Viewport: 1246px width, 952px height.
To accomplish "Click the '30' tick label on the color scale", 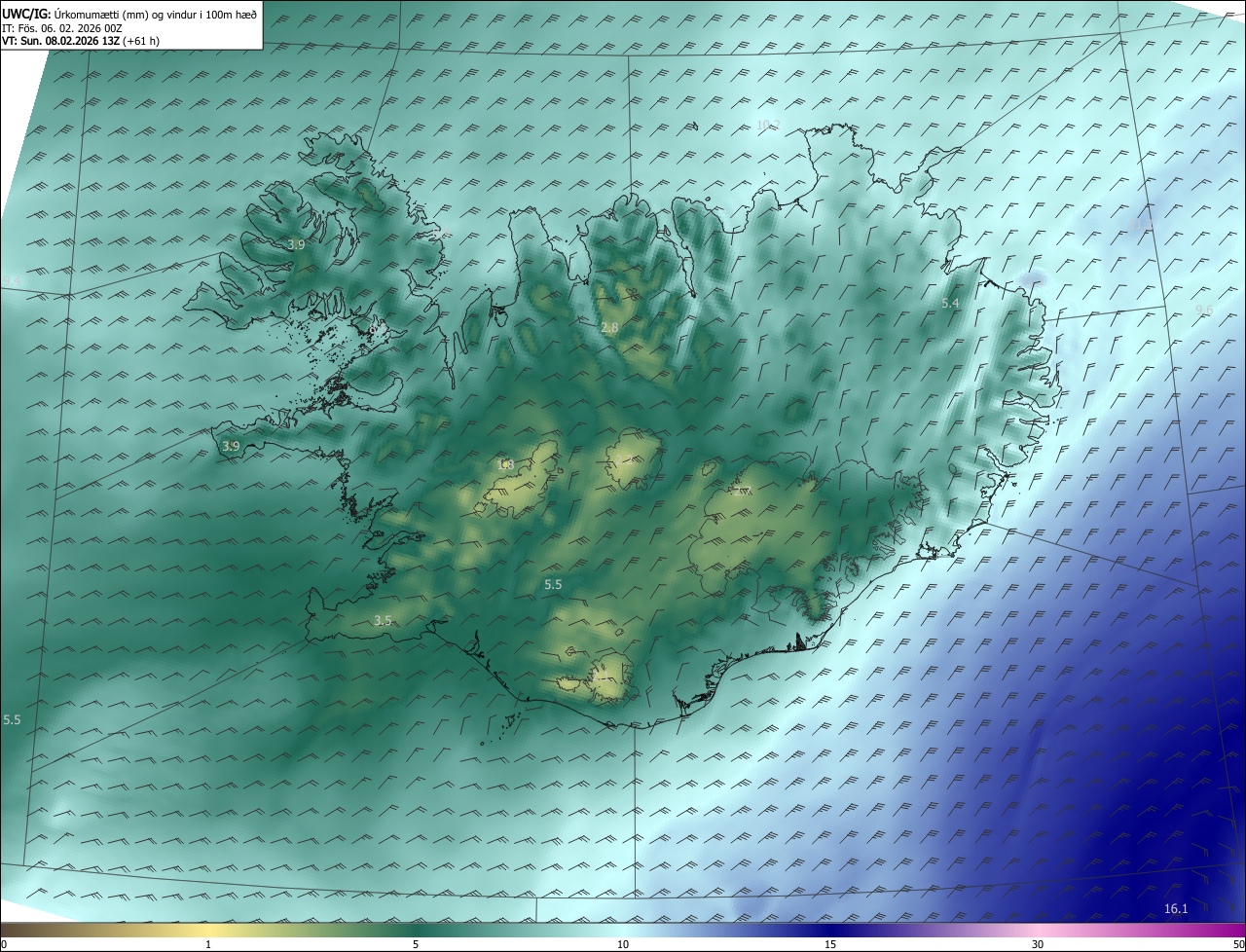I will tap(1038, 944).
